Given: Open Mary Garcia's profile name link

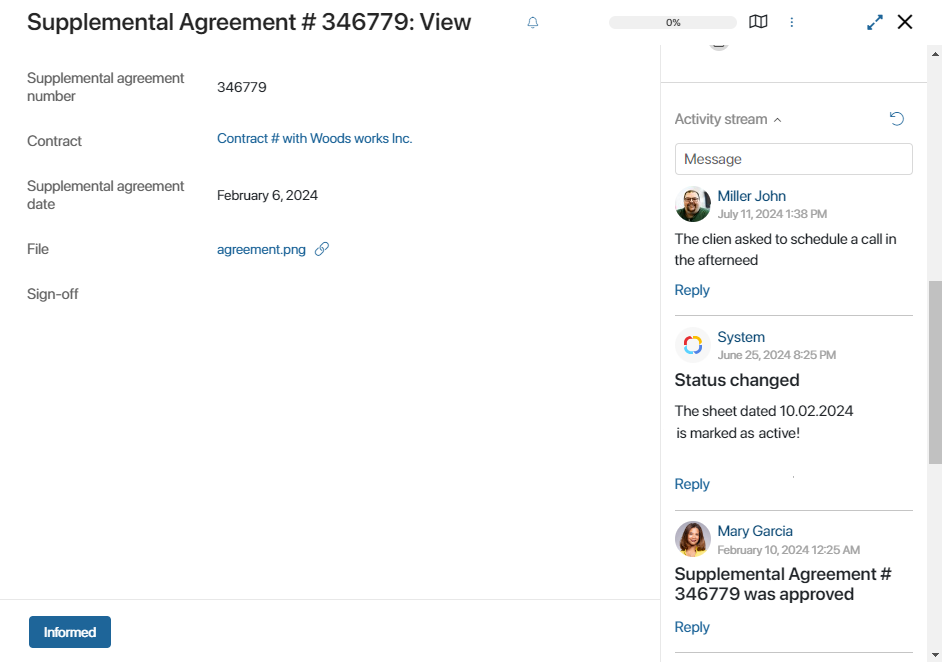Looking at the screenshot, I should point(755,531).
